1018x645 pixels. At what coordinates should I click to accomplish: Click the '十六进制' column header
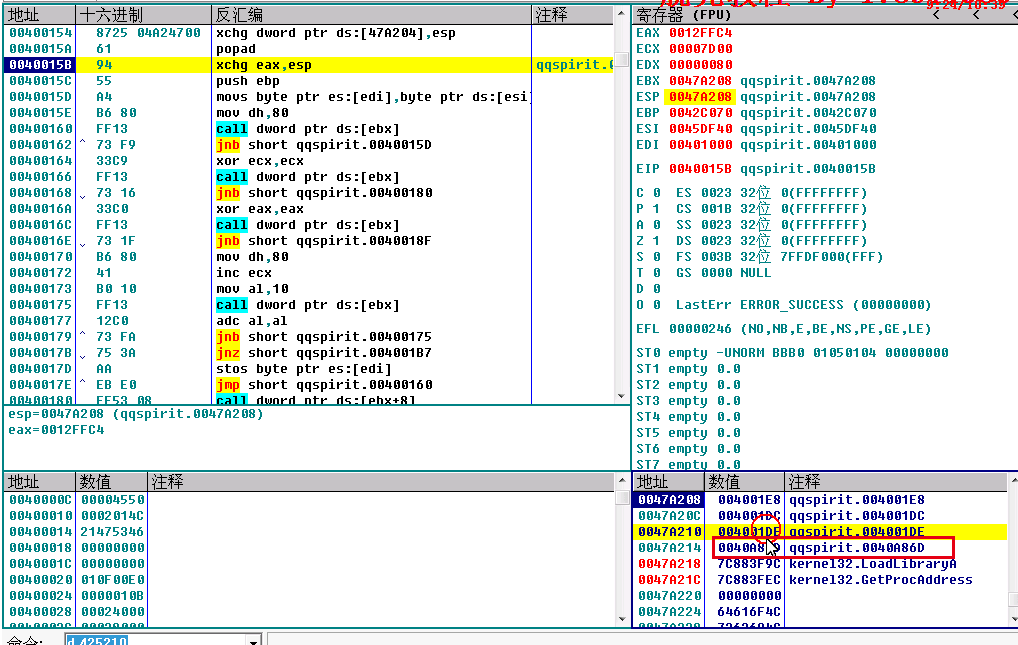[x=143, y=14]
